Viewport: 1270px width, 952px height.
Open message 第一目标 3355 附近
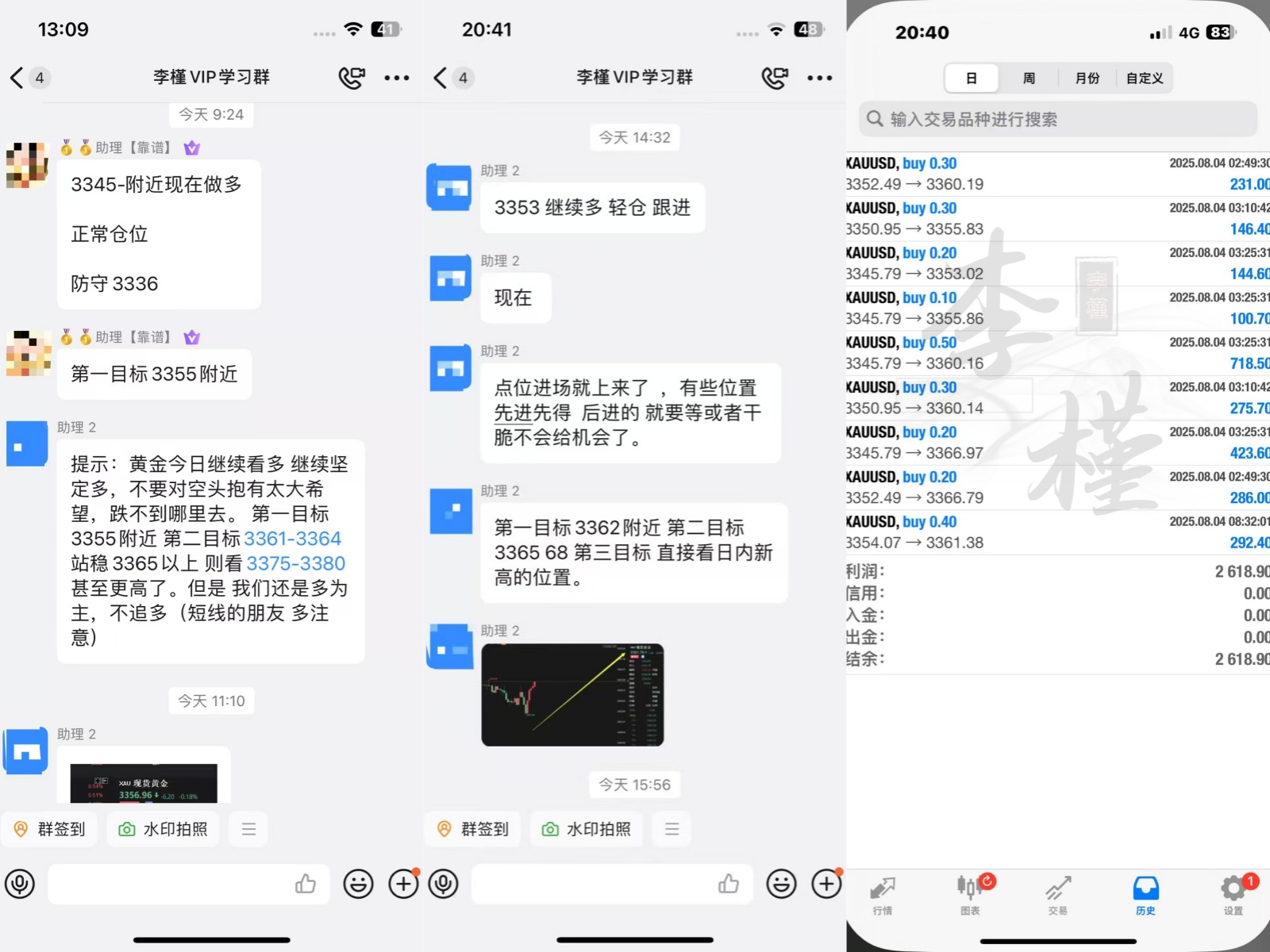tap(155, 374)
